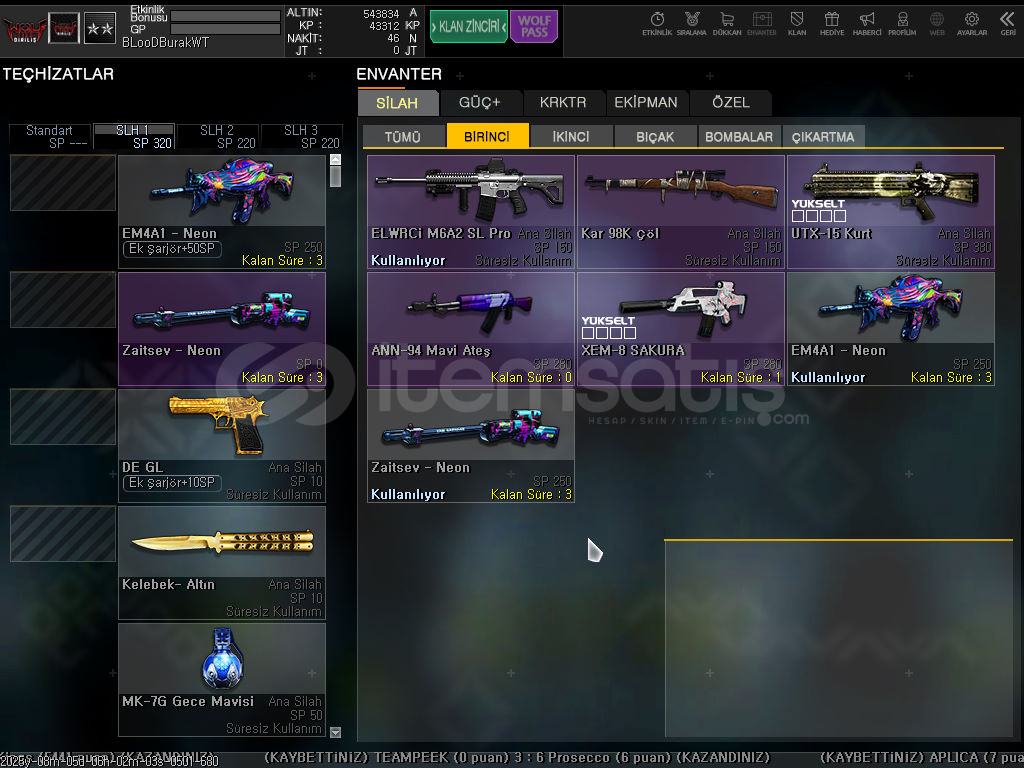Click Ek şarjör+50SP attachment on EM4A1
This screenshot has width=1024, height=768.
[x=172, y=249]
